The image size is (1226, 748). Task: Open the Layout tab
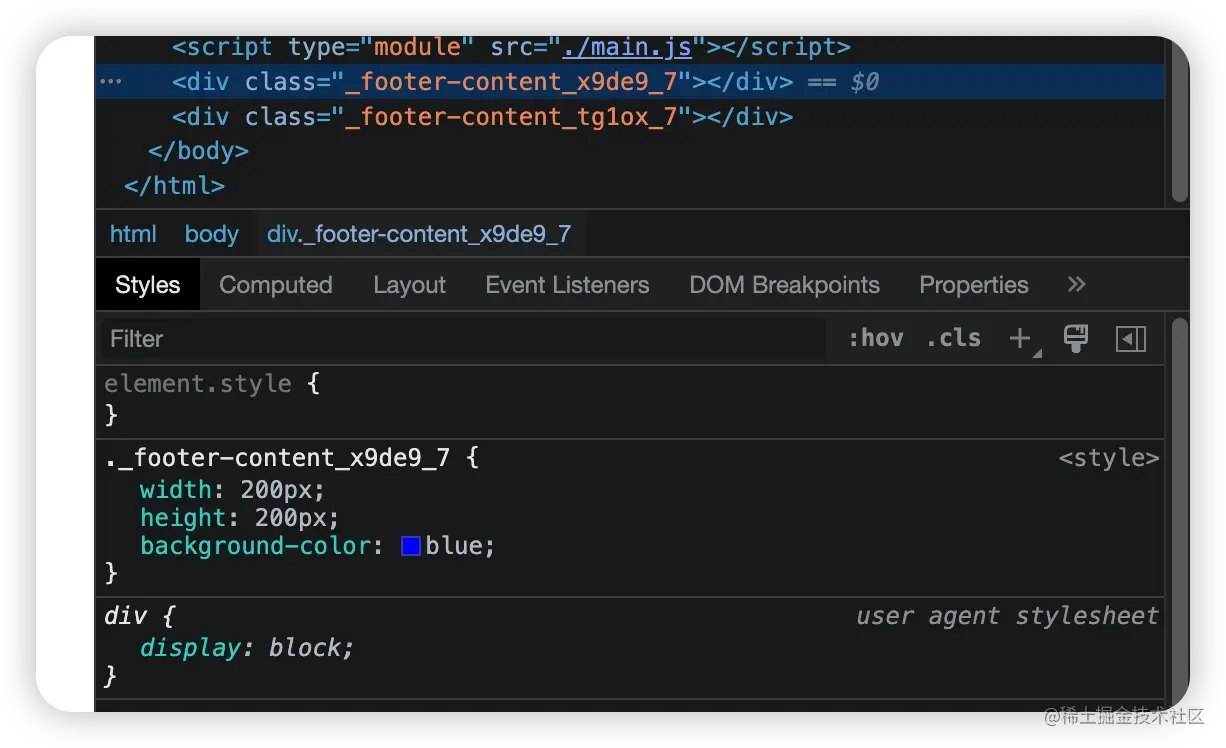point(410,285)
